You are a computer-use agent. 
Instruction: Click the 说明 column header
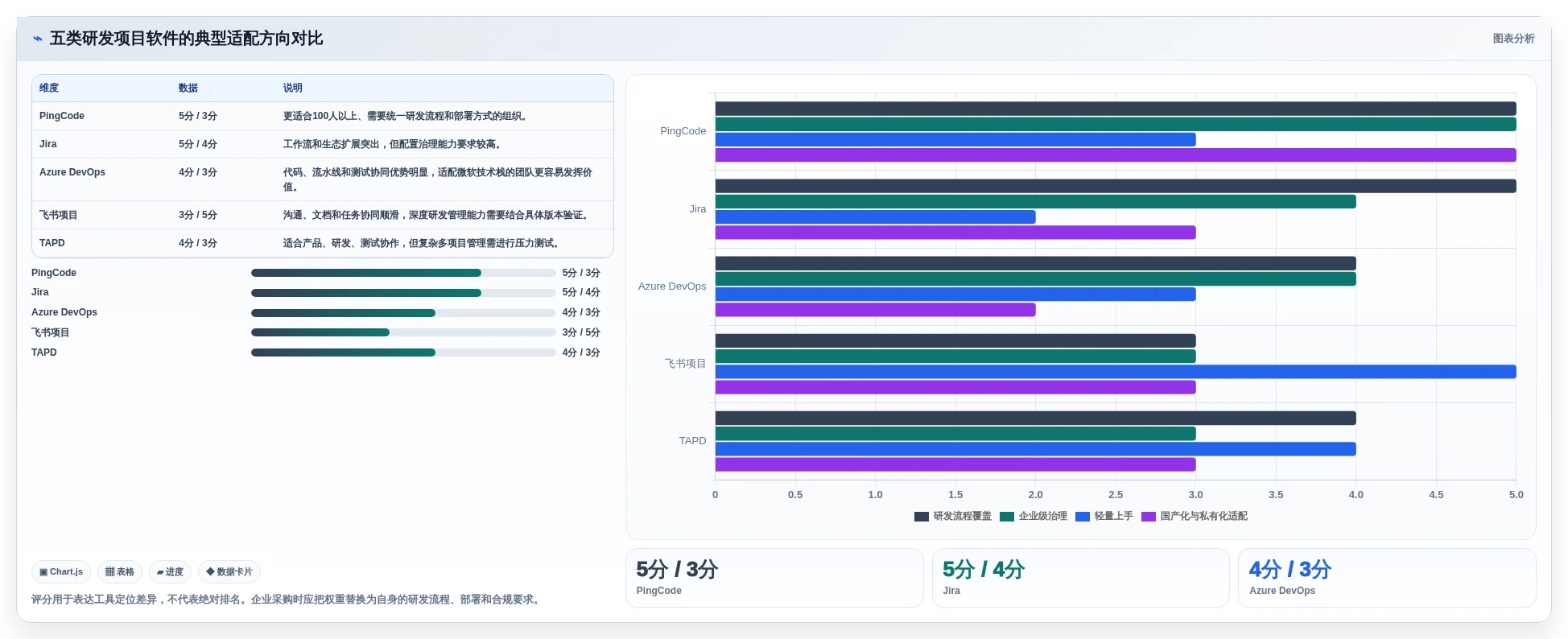click(x=293, y=89)
